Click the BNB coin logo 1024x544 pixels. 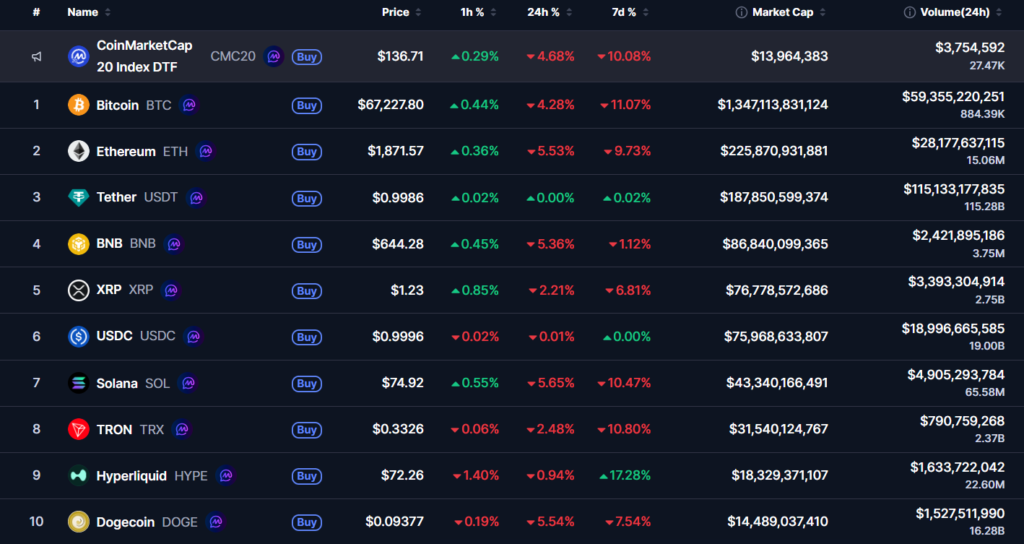(78, 244)
